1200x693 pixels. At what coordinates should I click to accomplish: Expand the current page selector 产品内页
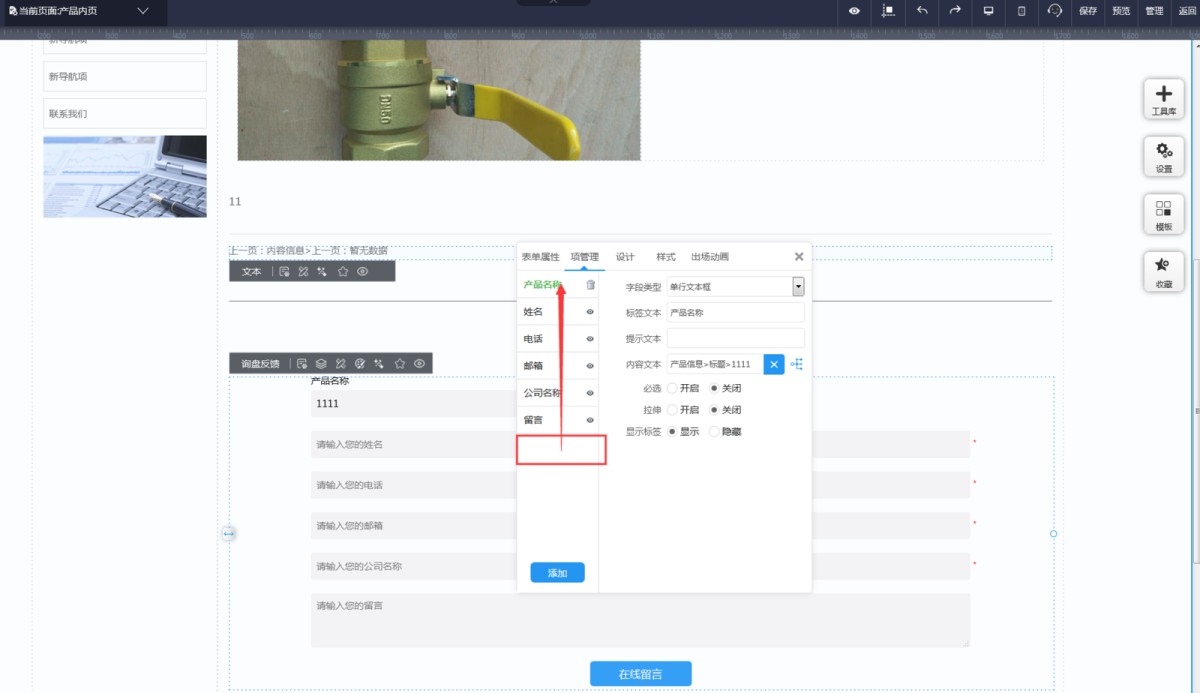click(143, 11)
